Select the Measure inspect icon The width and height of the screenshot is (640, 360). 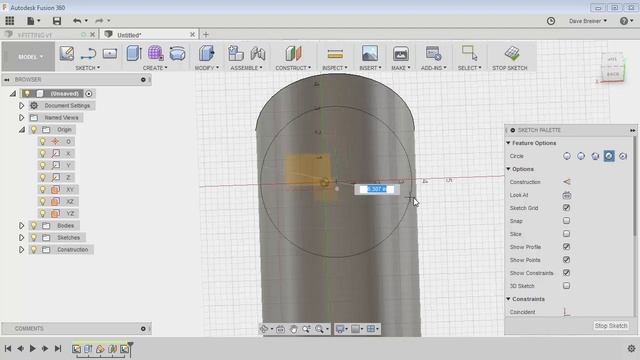335,53
